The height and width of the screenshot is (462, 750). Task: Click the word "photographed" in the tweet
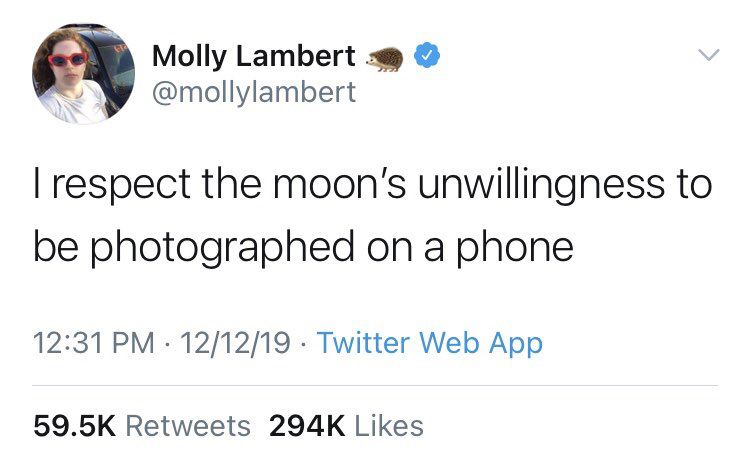[x=248, y=247]
